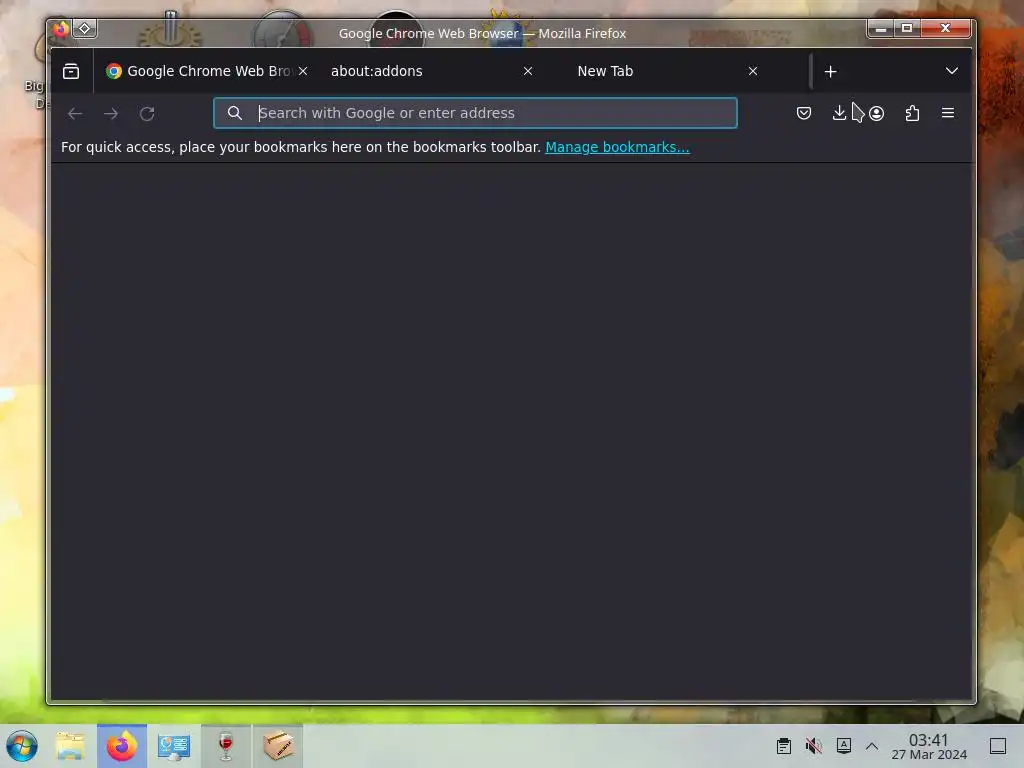This screenshot has width=1024, height=768.
Task: Open the Firefox account menu
Action: point(876,113)
